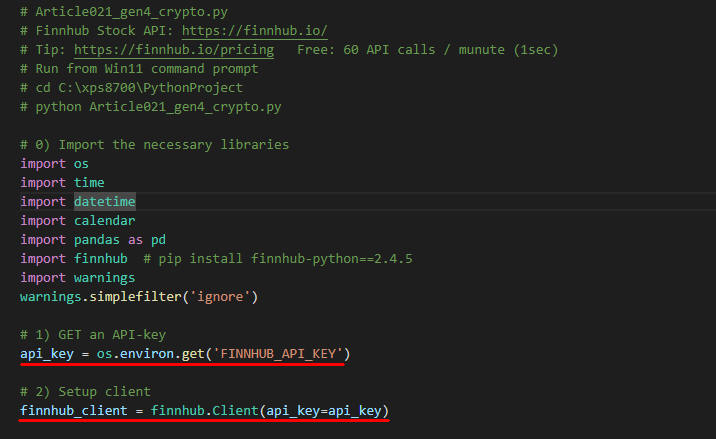
Task: Place cursor on 'import os' line
Action: click(54, 164)
